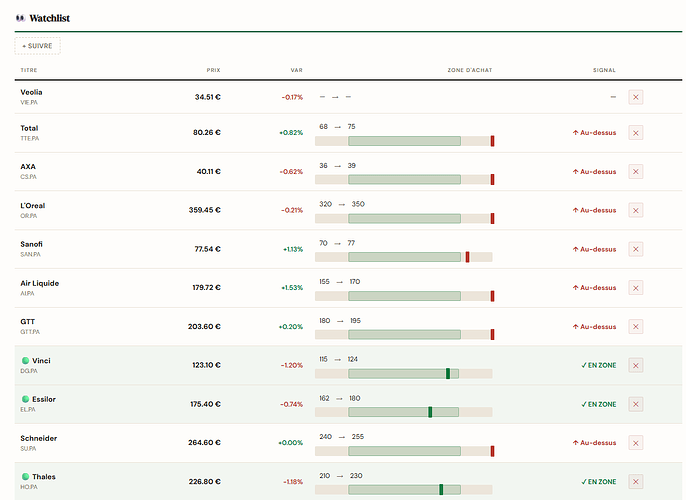Viewport: 686px width, 500px height.
Task: Remove Air Liquide row
Action: [636, 288]
